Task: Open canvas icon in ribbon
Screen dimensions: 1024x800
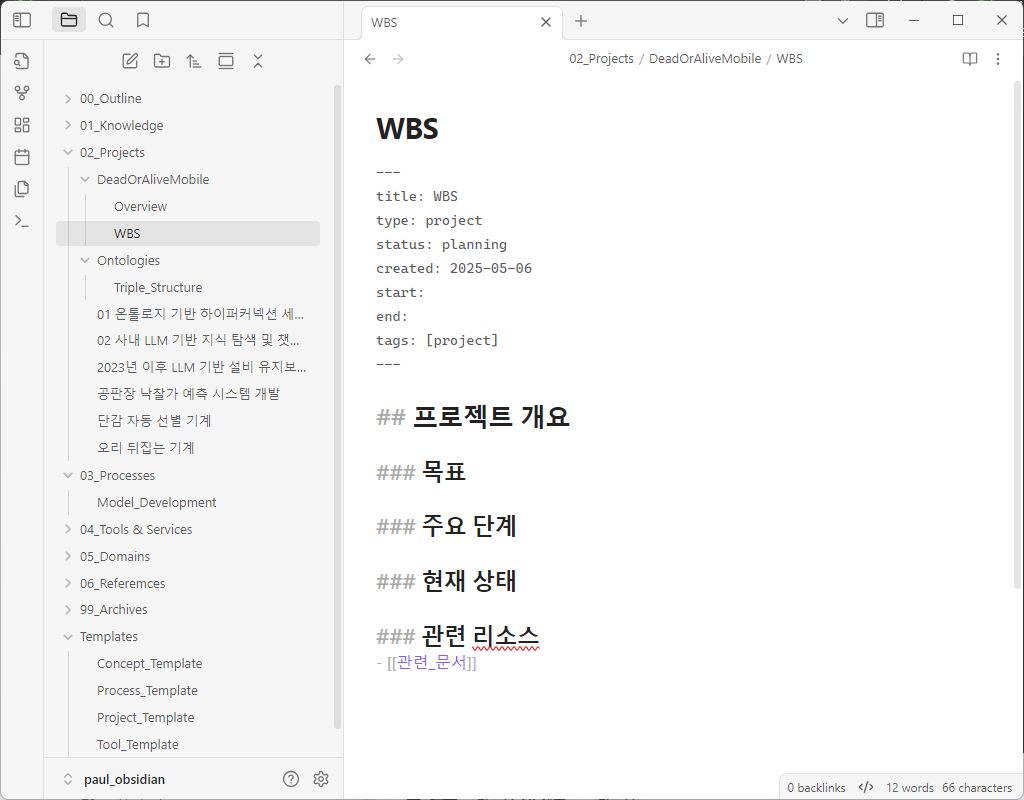Action: pyautogui.click(x=22, y=125)
